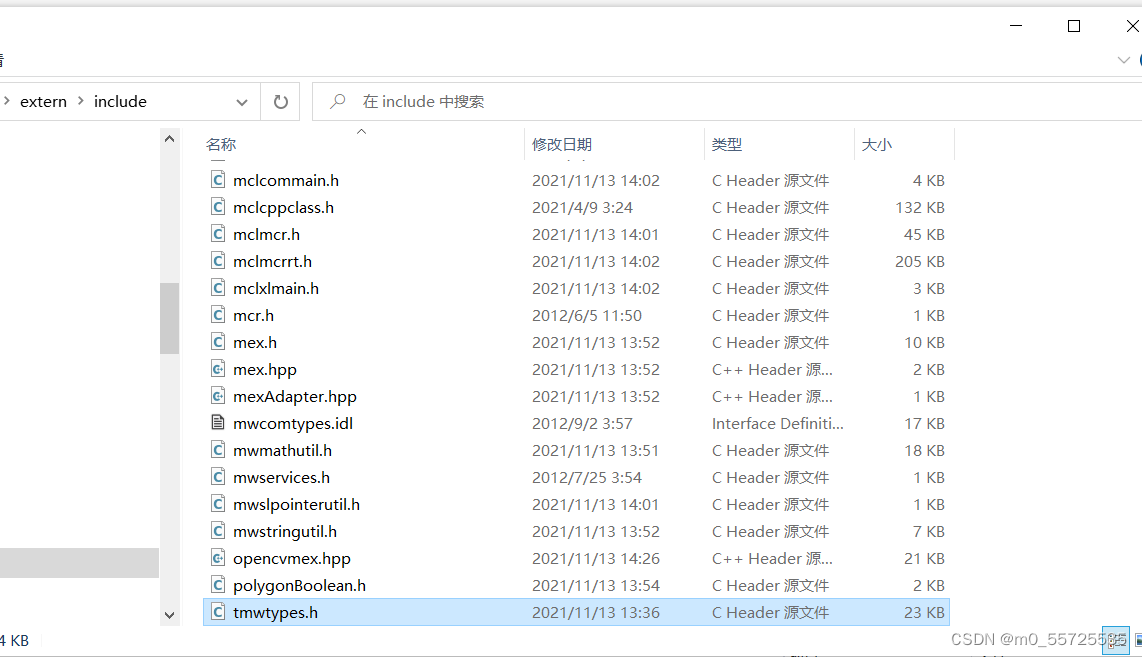Screen dimensions: 1142x657
Task: Expand the chevron after extern in breadcrumb
Action: click(x=79, y=101)
